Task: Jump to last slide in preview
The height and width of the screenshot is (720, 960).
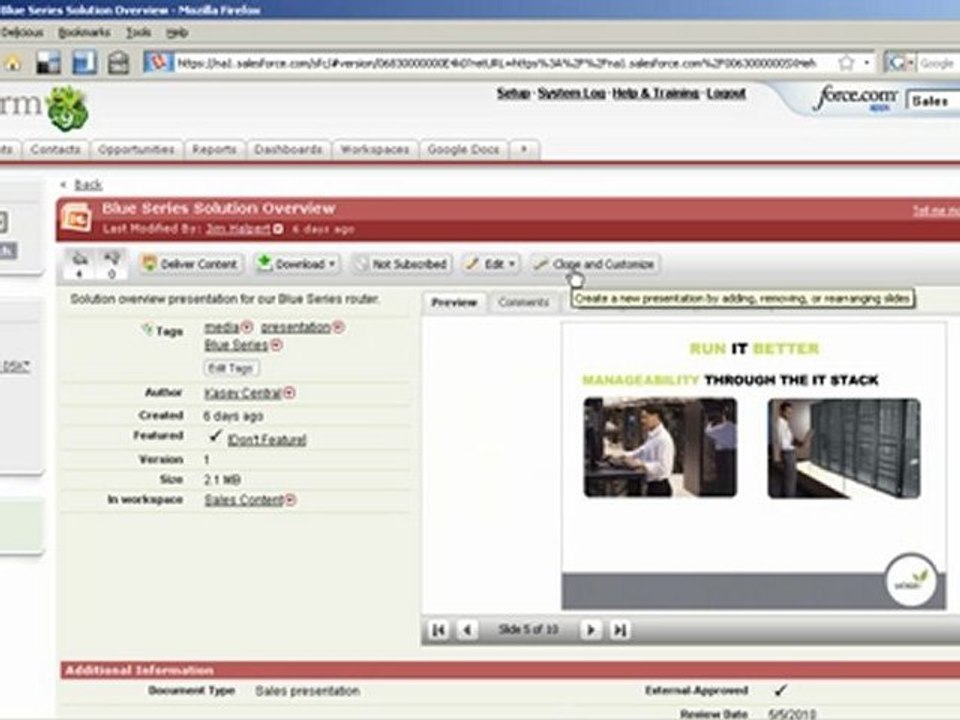Action: (x=620, y=629)
